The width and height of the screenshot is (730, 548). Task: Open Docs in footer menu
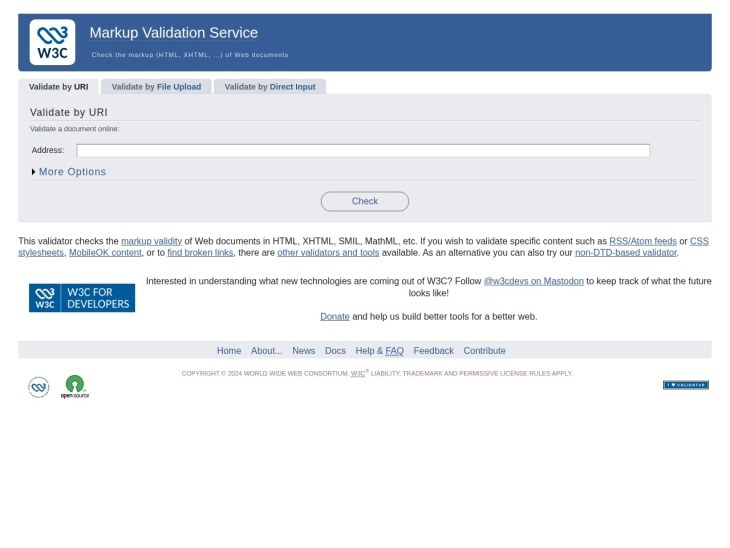click(335, 351)
